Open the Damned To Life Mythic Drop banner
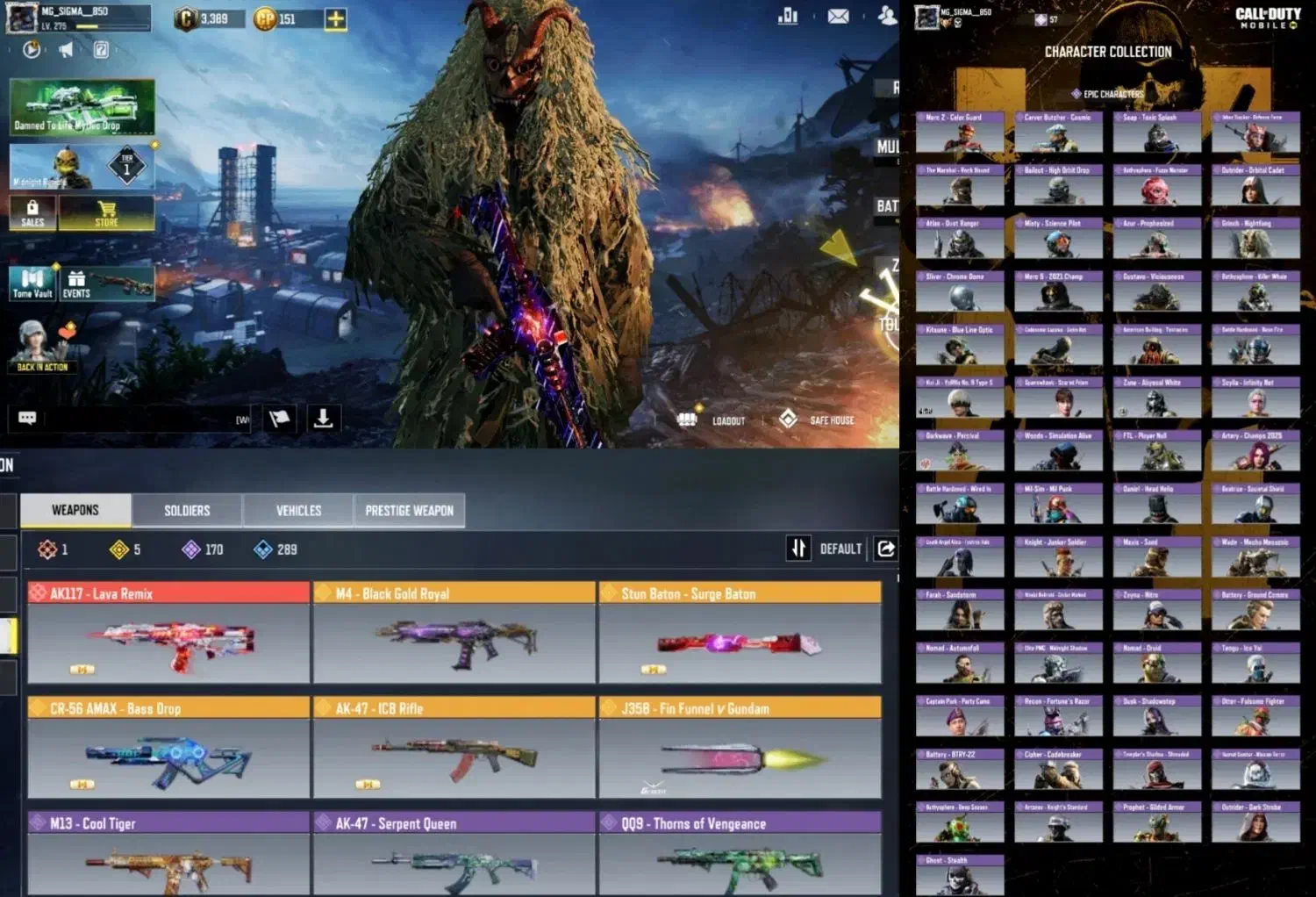The image size is (1316, 897). tap(82, 107)
